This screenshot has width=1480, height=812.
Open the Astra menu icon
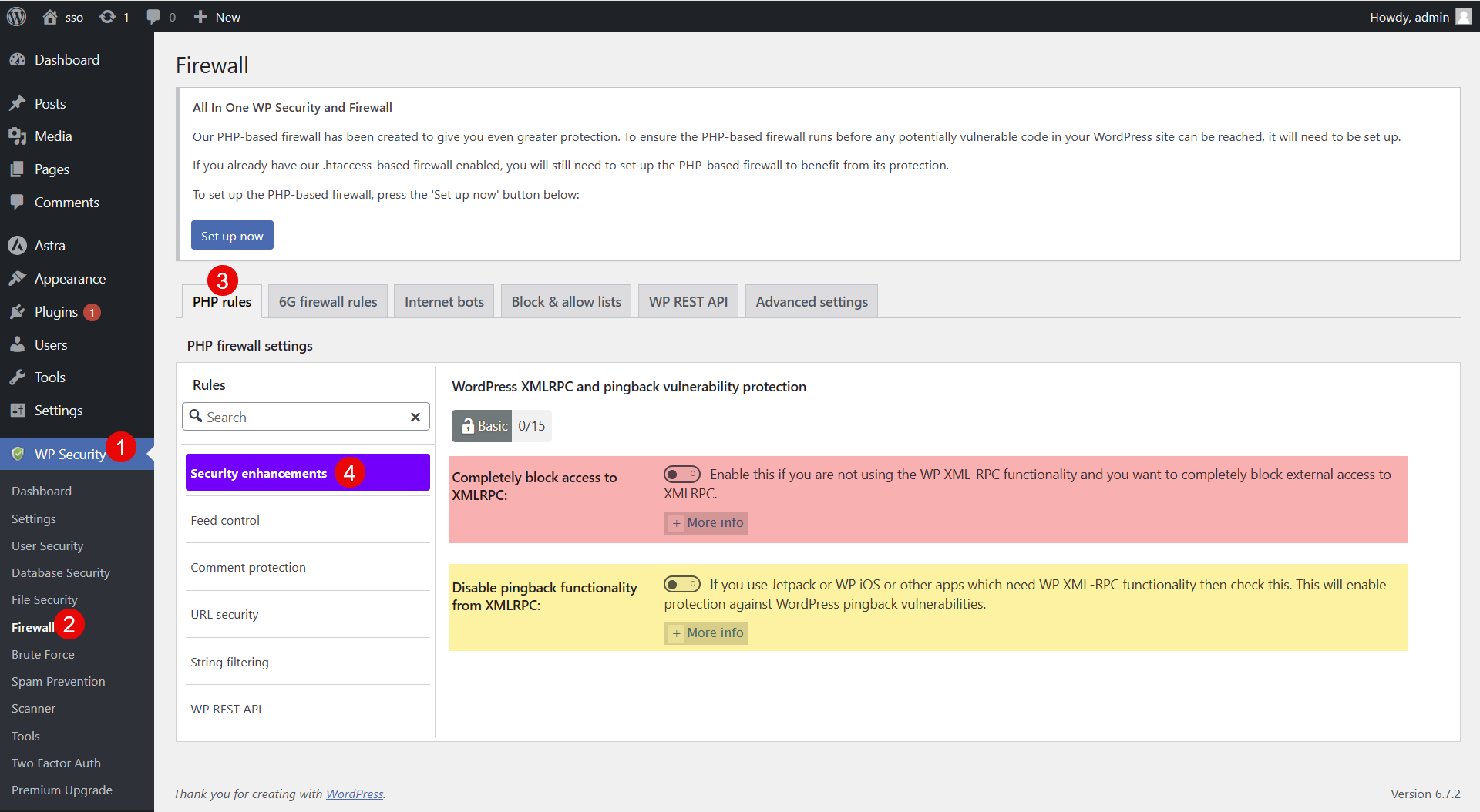[x=17, y=246]
